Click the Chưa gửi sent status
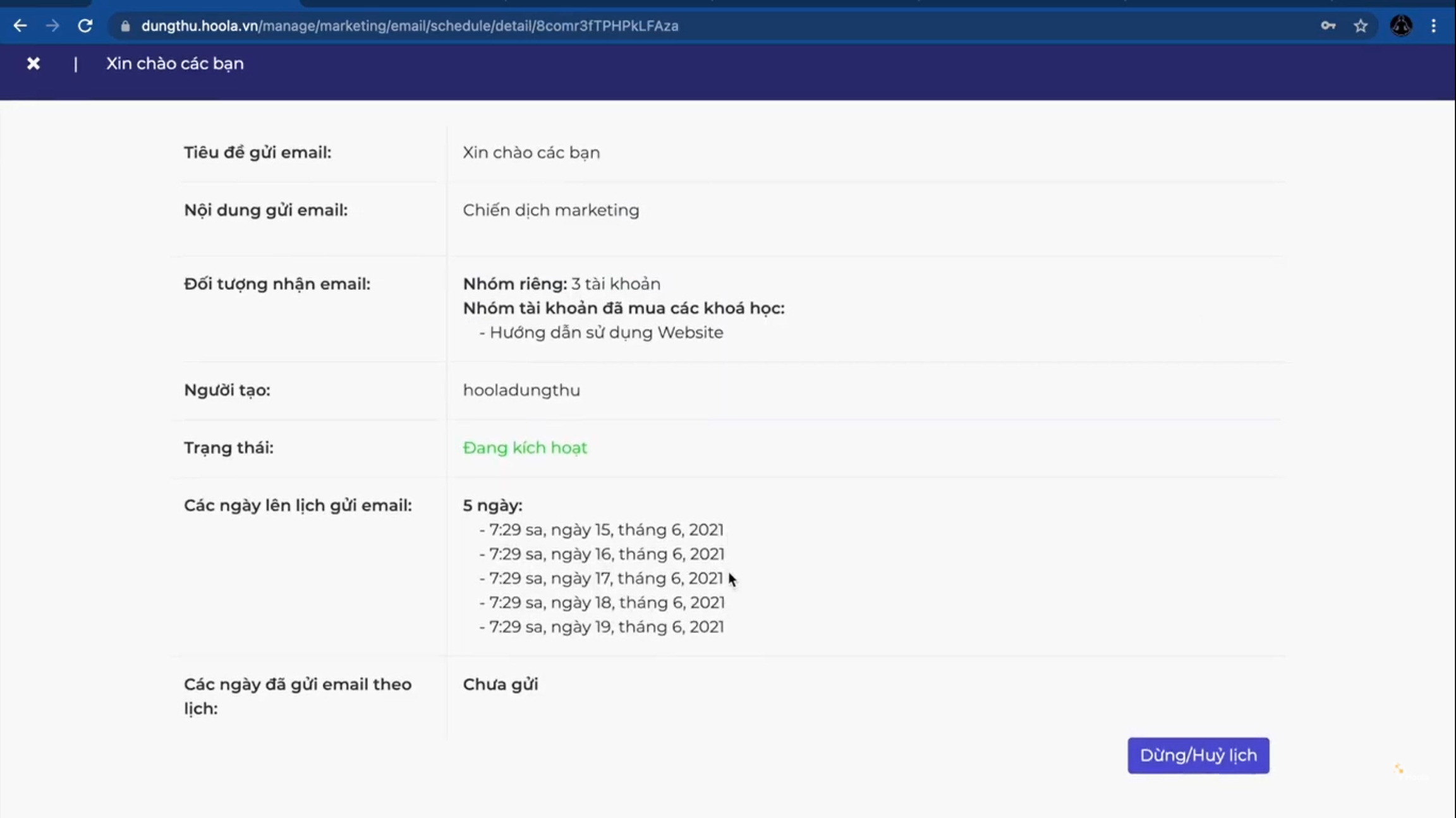The width and height of the screenshot is (1456, 818). [500, 685]
